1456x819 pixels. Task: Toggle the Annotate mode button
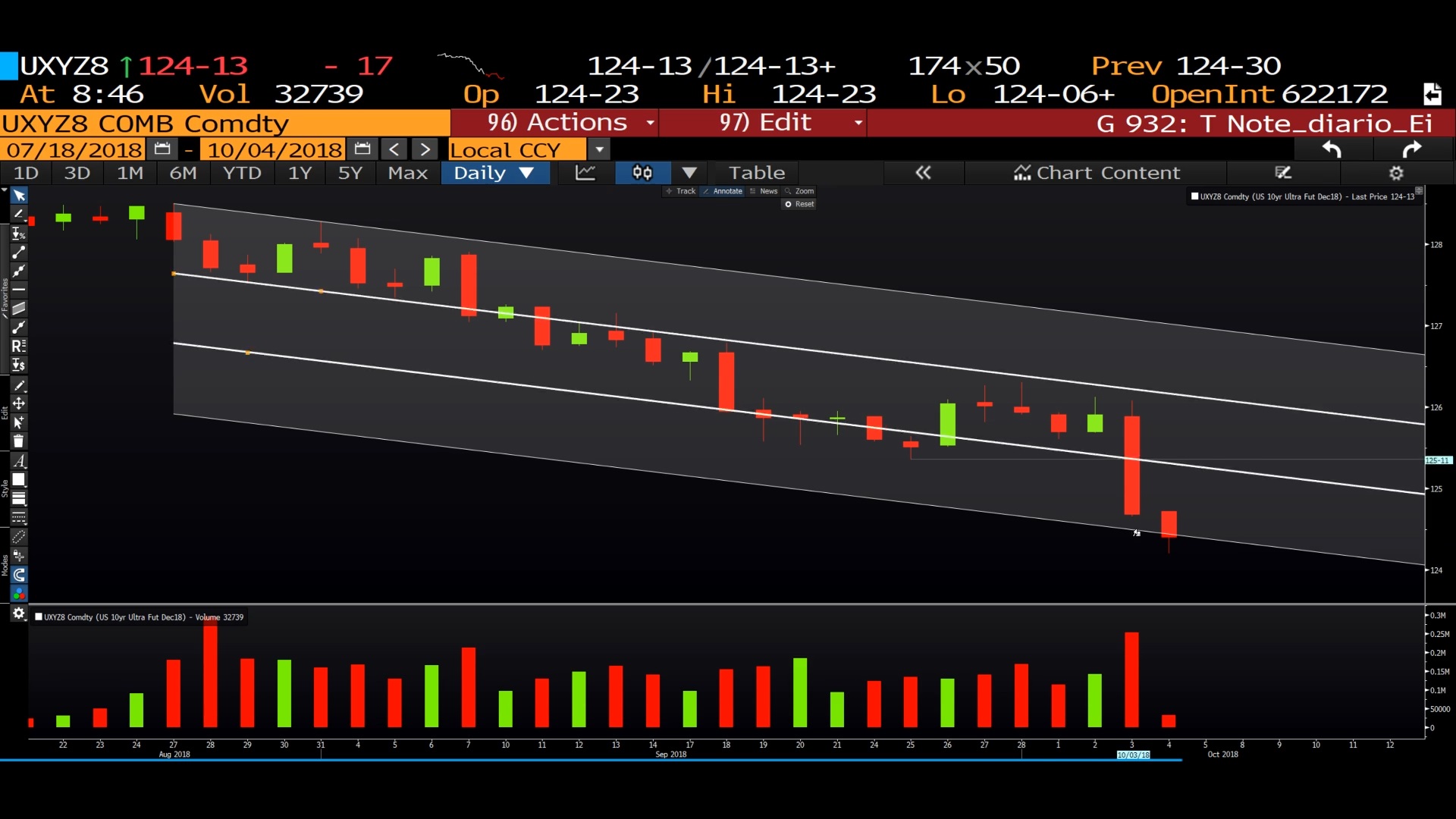723,191
